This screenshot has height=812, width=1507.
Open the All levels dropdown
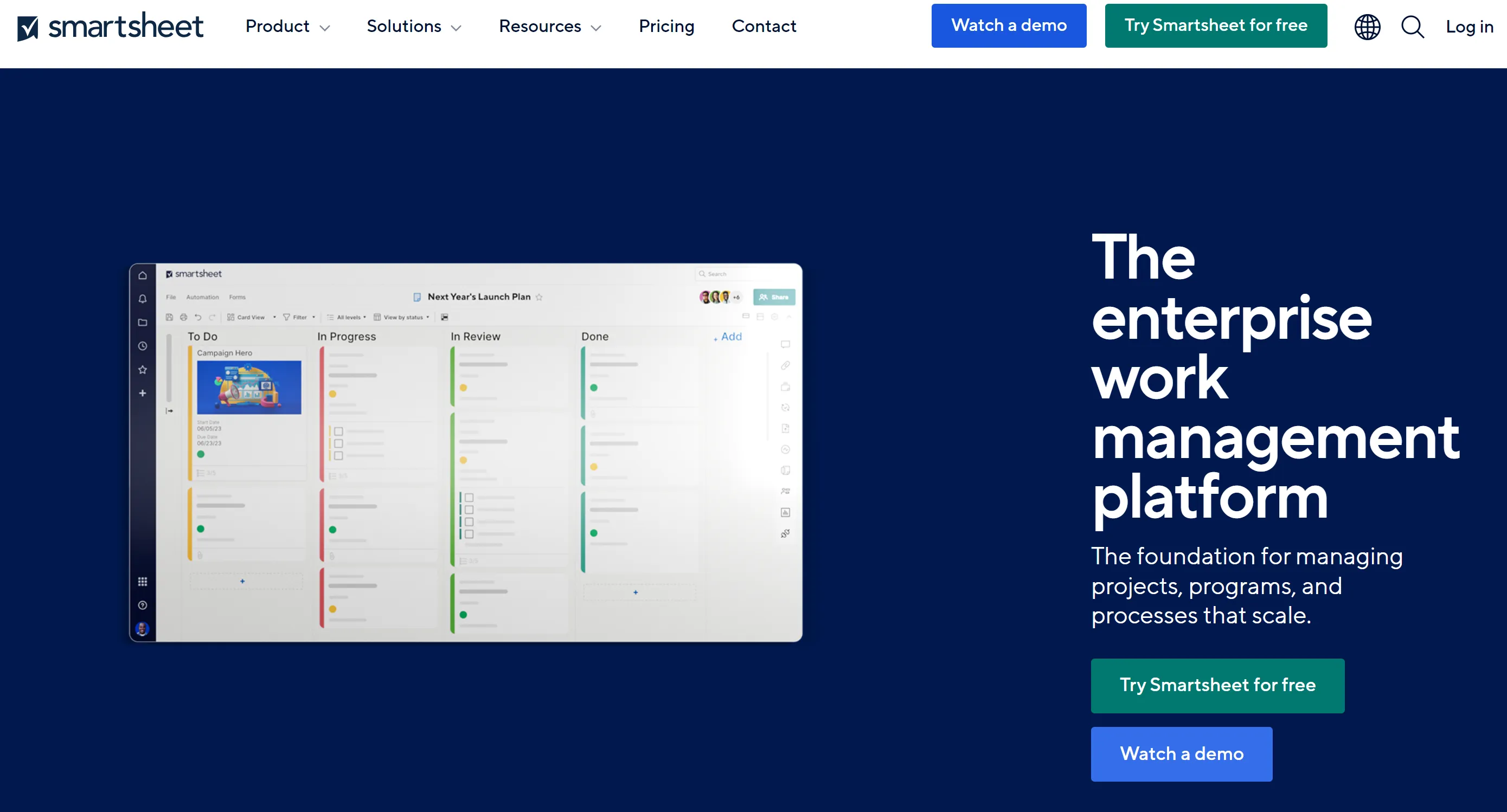coord(347,317)
